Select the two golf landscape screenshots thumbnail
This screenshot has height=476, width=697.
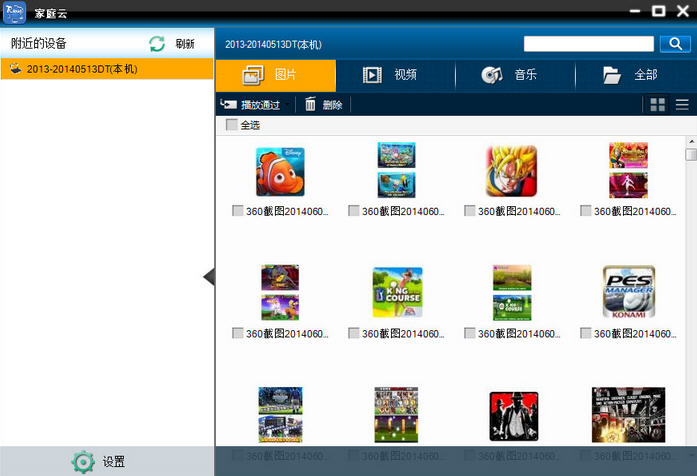(x=512, y=292)
